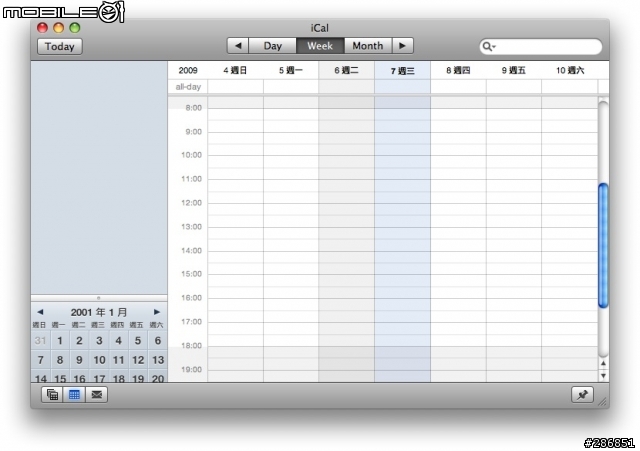The width and height of the screenshot is (640, 451).
Task: Click the scrollbar up arrow
Action: (x=603, y=363)
